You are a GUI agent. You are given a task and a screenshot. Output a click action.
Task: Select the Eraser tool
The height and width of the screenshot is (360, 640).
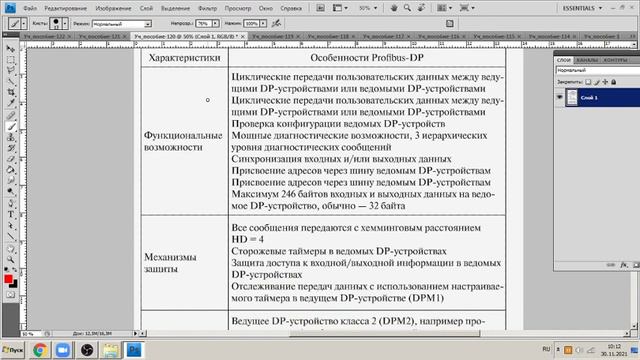click(x=11, y=159)
